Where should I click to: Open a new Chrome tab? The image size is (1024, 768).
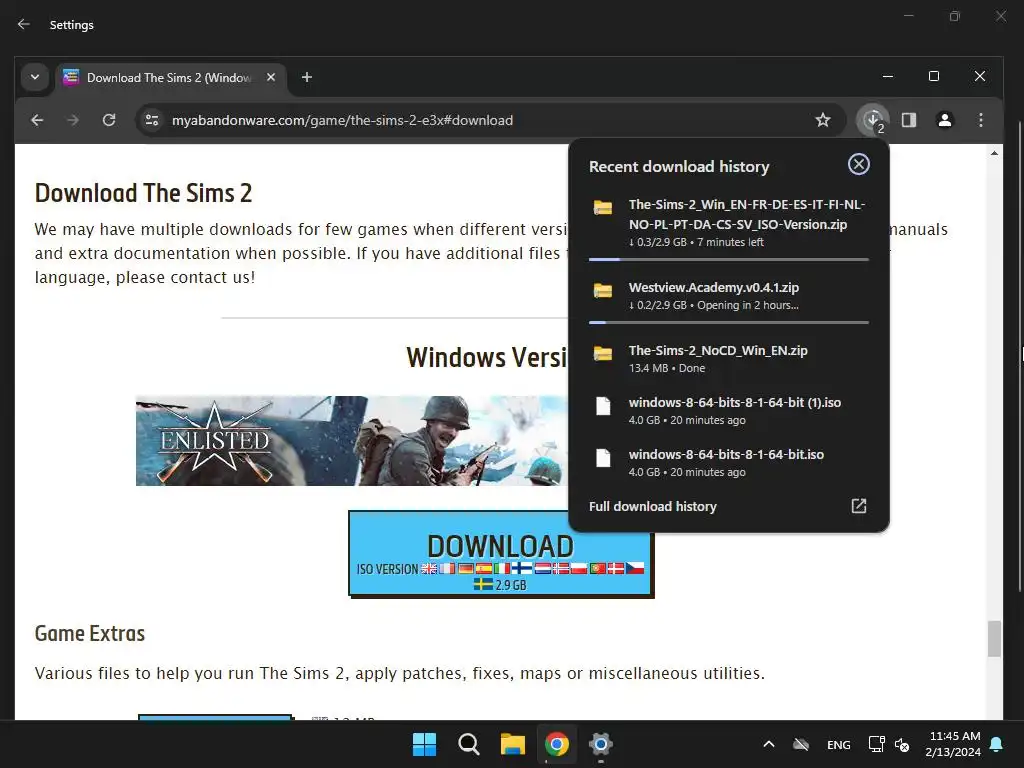(x=306, y=77)
